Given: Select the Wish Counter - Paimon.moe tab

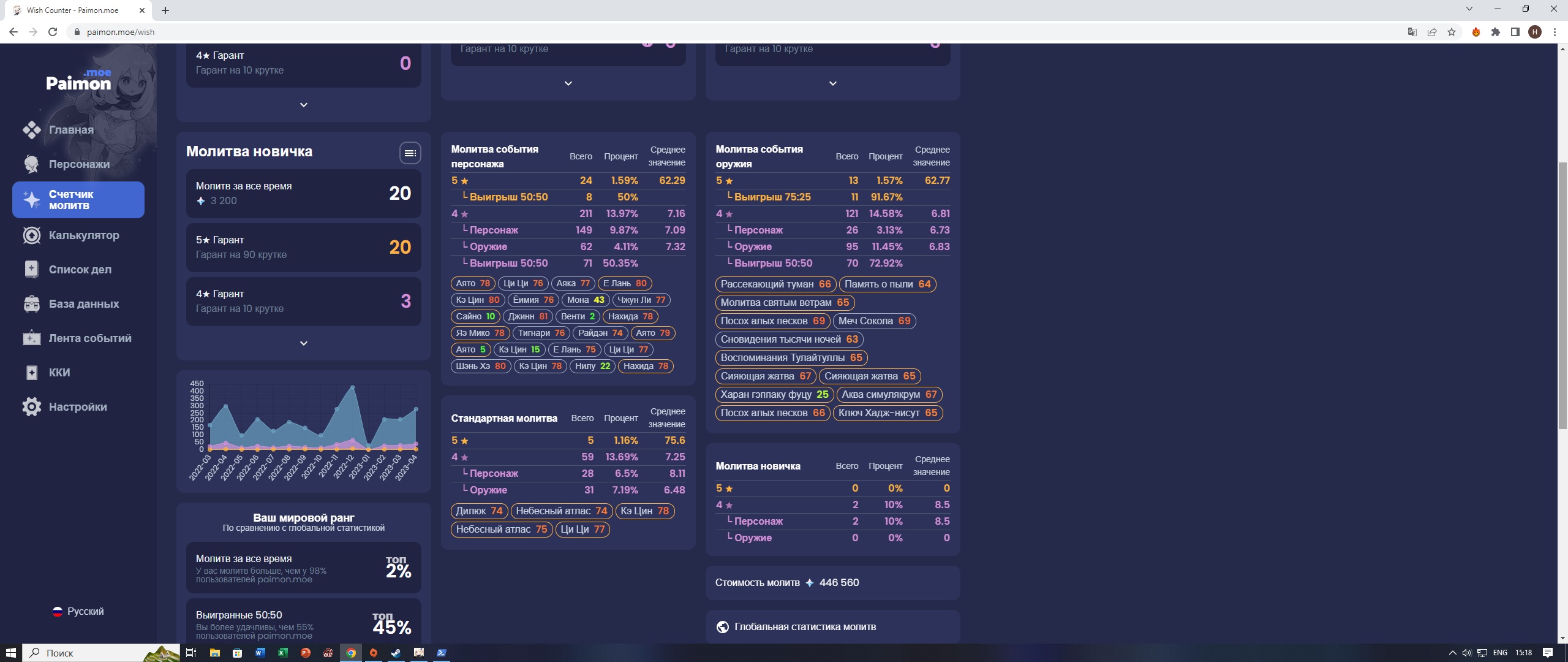Looking at the screenshot, I should click(78, 10).
